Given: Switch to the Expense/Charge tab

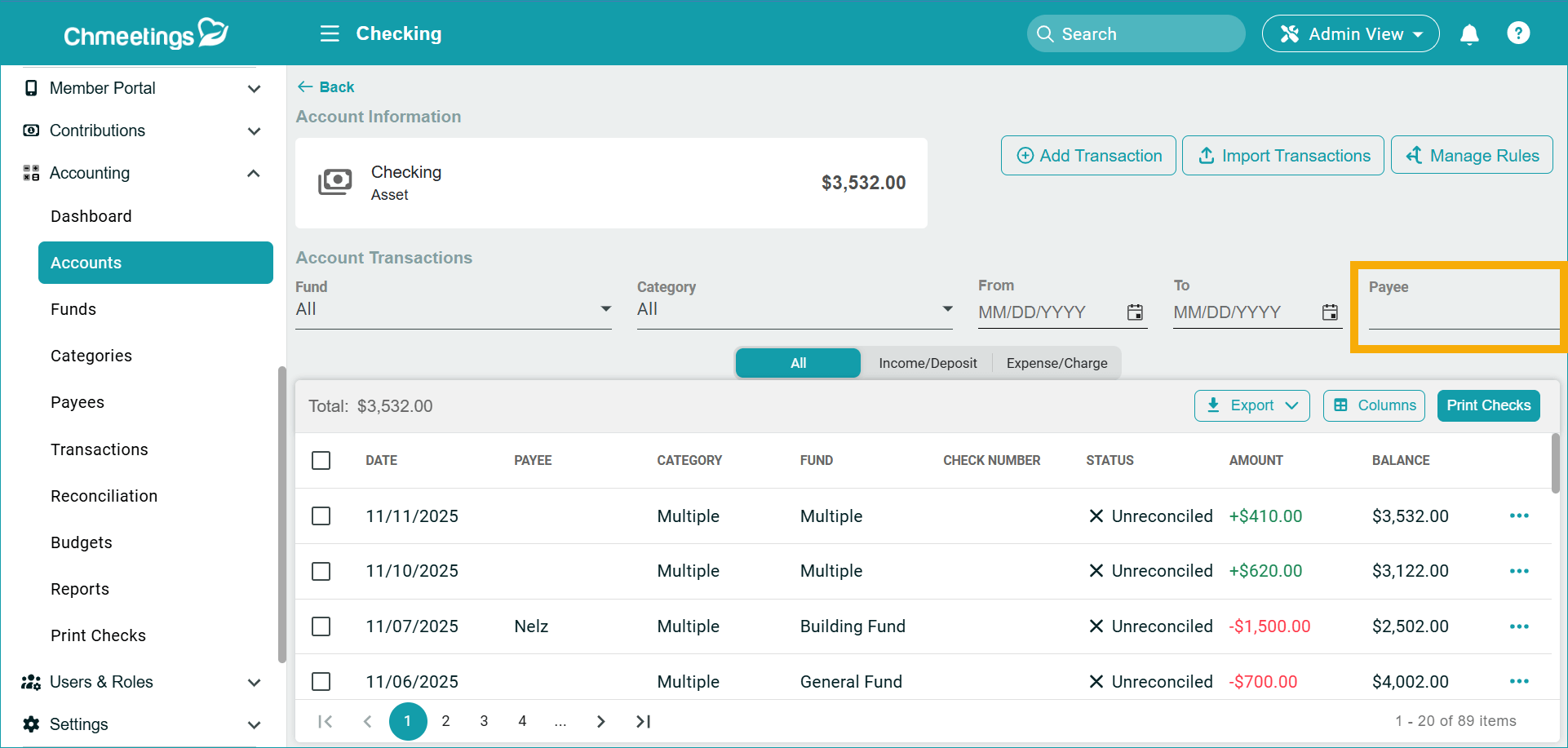Looking at the screenshot, I should pyautogui.click(x=1056, y=363).
